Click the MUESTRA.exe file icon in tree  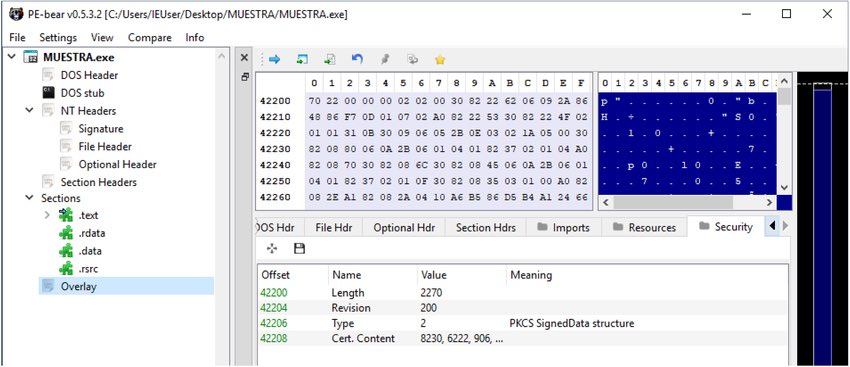pyautogui.click(x=31, y=57)
